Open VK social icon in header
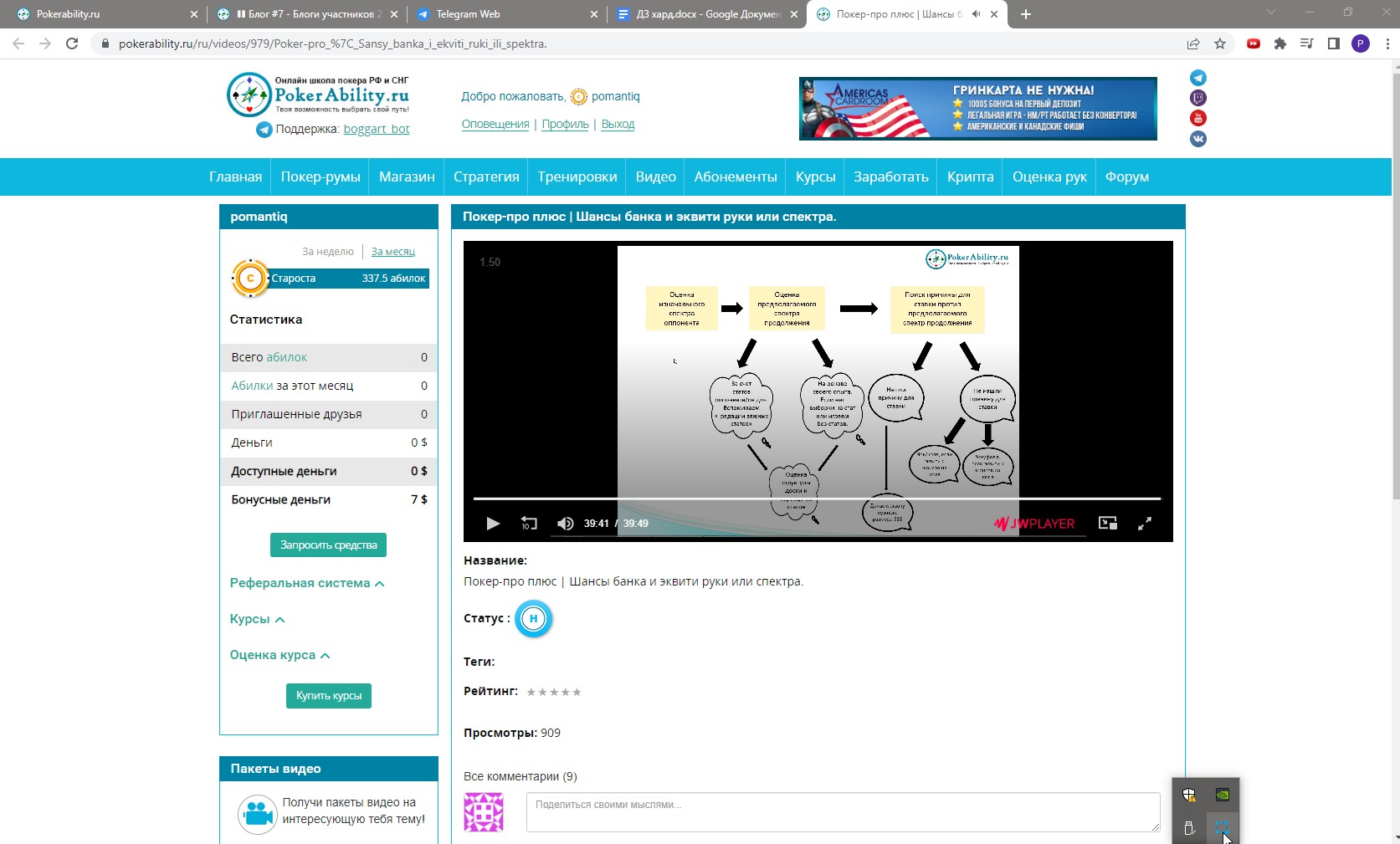This screenshot has height=844, width=1400. [x=1198, y=139]
